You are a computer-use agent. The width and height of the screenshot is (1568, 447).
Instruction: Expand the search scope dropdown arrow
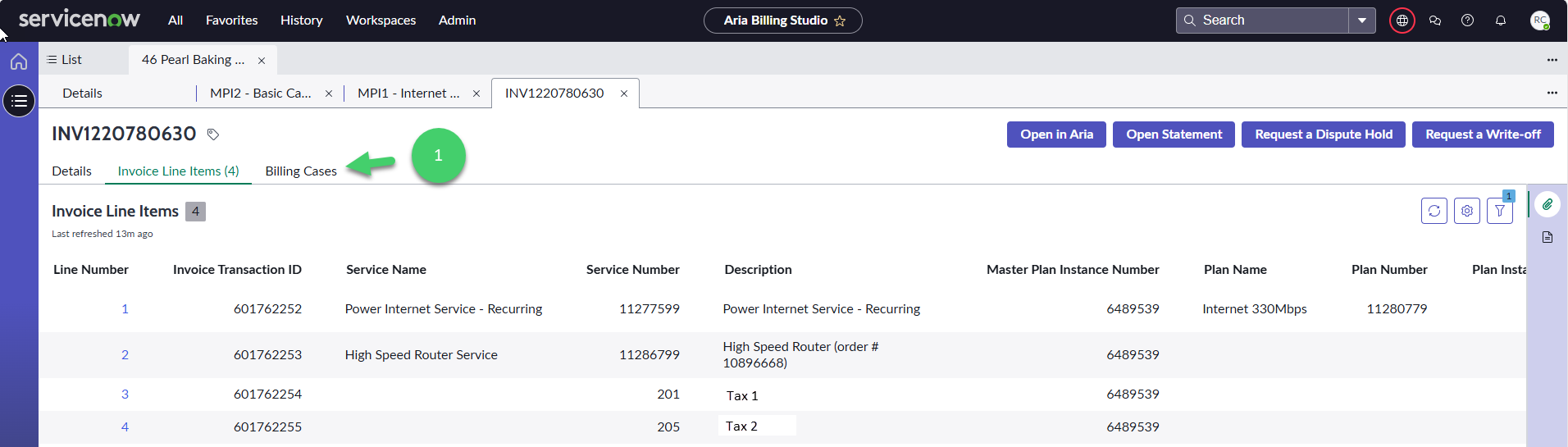(x=1362, y=21)
